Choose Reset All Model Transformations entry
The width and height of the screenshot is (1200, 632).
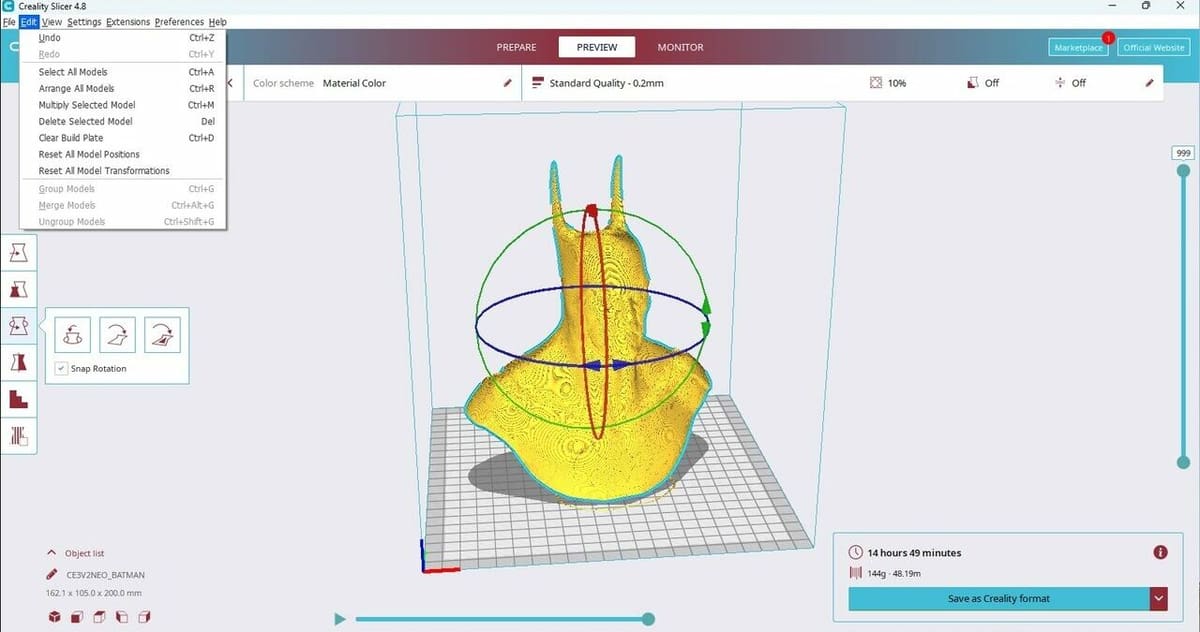point(125,170)
